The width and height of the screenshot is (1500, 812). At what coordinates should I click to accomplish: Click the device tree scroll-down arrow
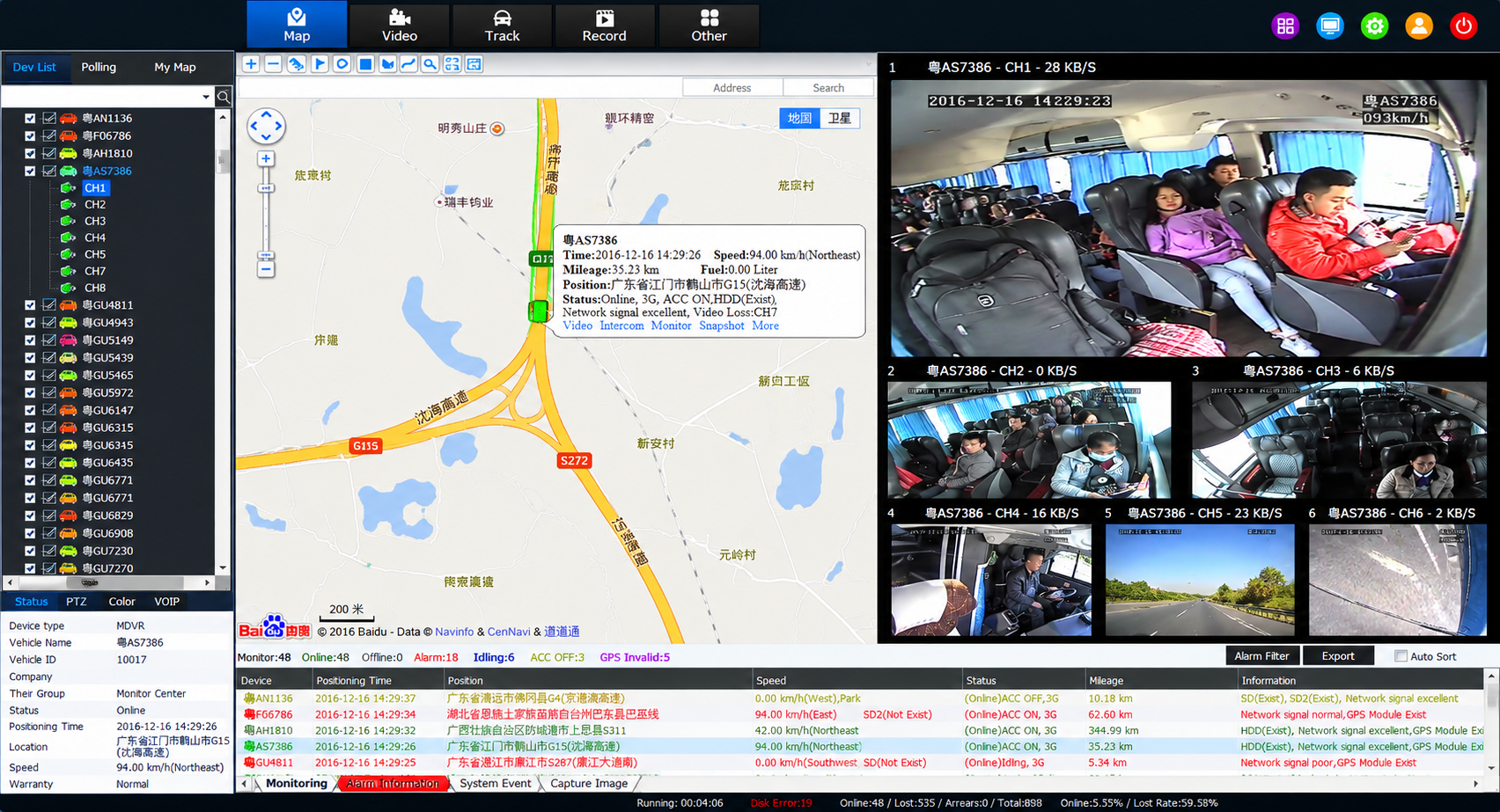click(x=223, y=568)
